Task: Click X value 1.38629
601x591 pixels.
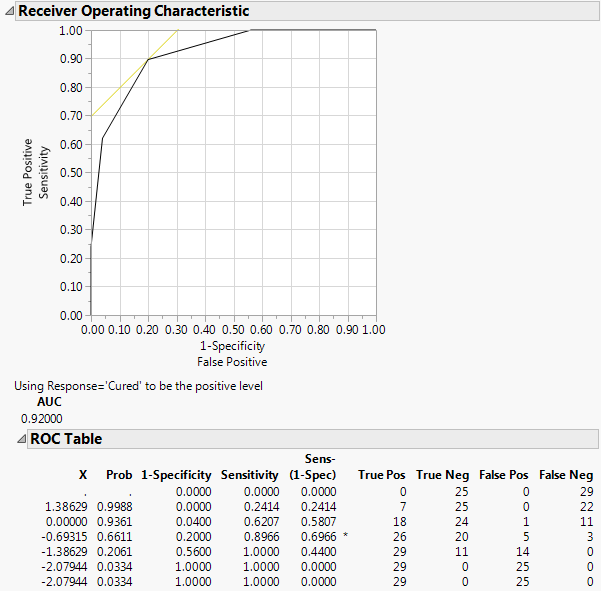Action: (x=66, y=507)
